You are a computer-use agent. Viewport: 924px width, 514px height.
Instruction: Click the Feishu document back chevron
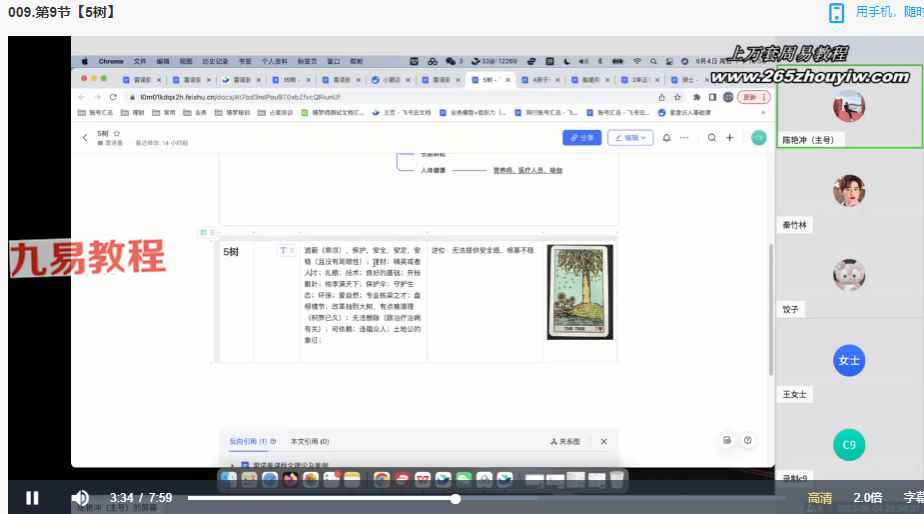click(x=85, y=138)
